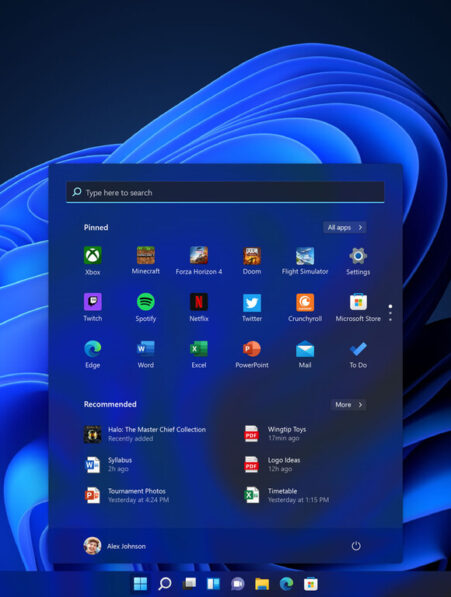The image size is (451, 597).
Task: Launch Crunchyroll
Action: coord(305,307)
